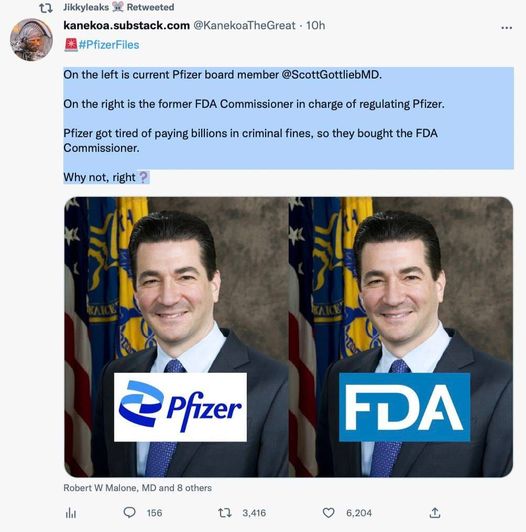Click the reply speech bubble icon

click(129, 512)
